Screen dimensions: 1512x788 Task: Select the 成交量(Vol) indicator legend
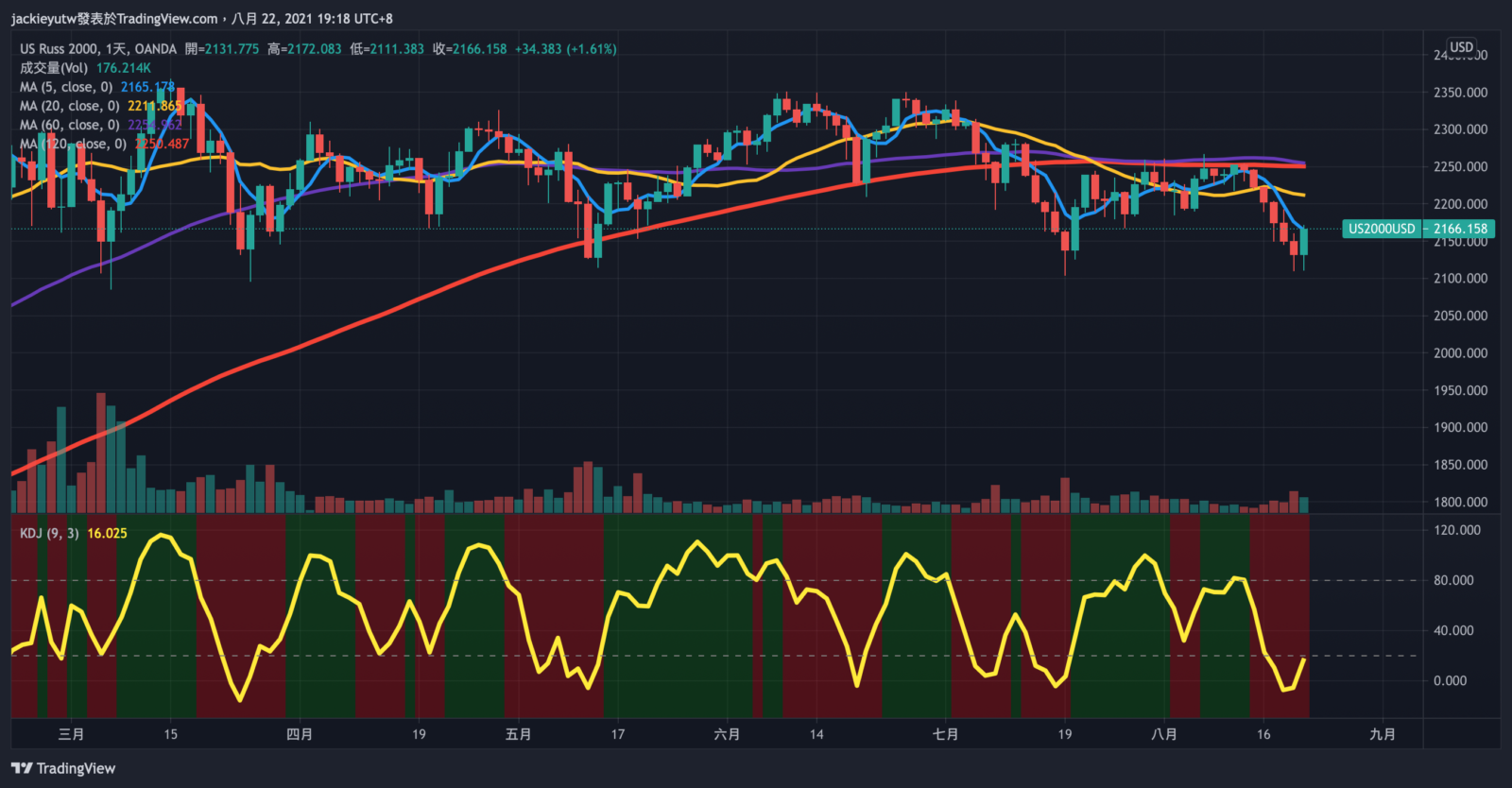click(54, 68)
